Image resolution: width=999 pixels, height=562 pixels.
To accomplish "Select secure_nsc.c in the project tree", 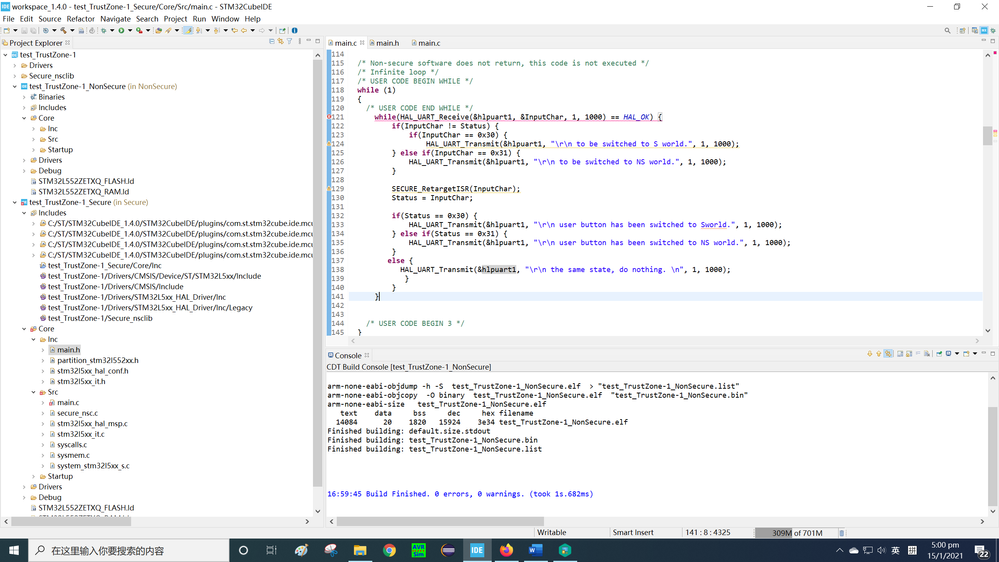I will coord(76,413).
